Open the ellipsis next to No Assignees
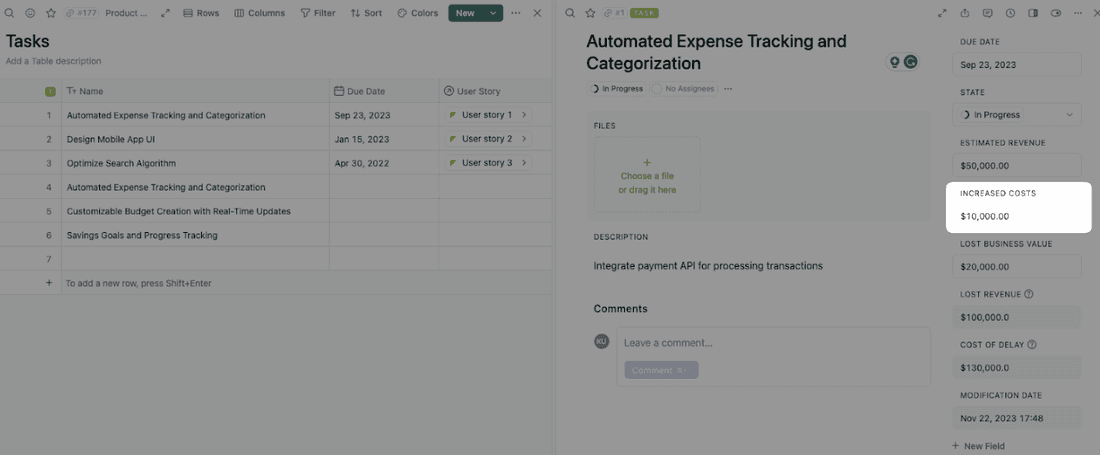 tap(728, 89)
